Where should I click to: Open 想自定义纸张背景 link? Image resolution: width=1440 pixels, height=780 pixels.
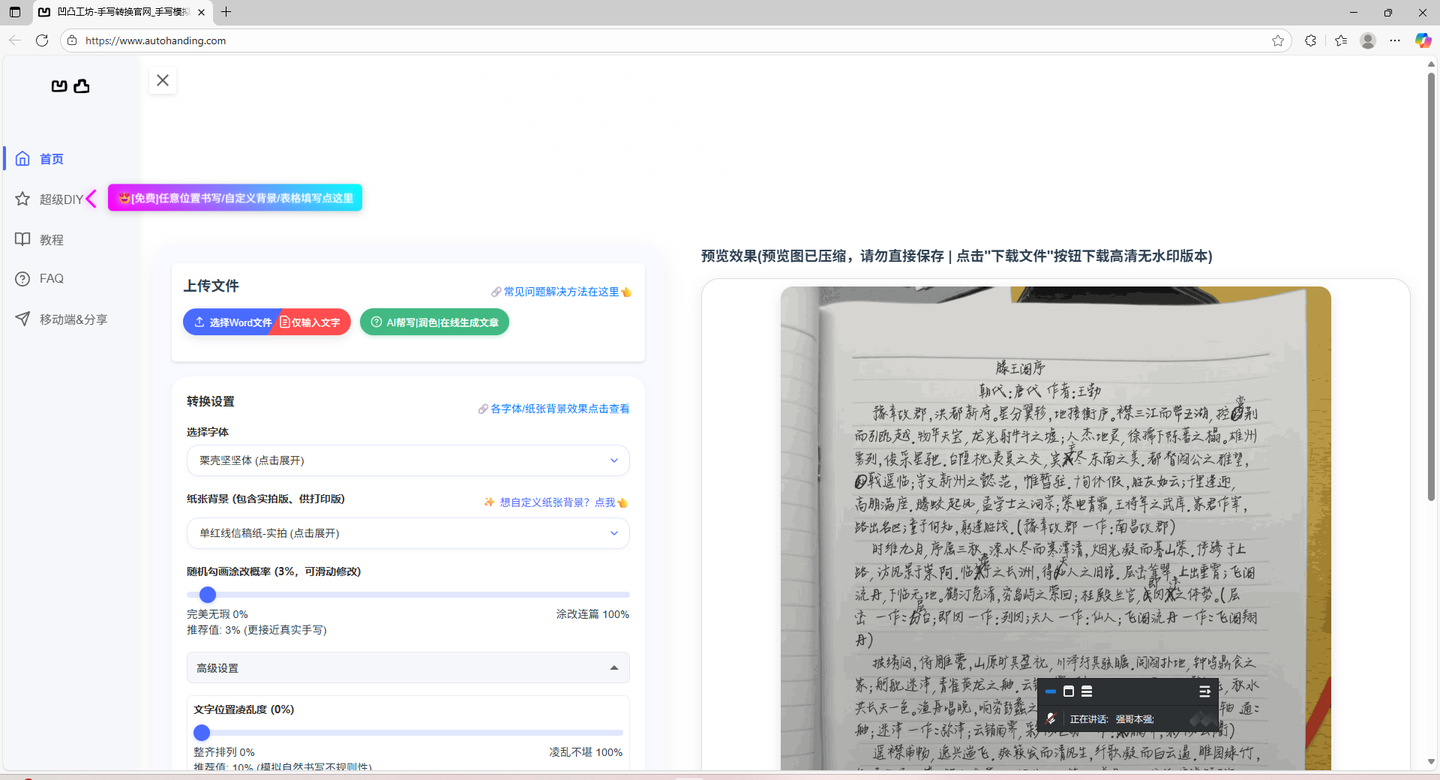tap(556, 502)
